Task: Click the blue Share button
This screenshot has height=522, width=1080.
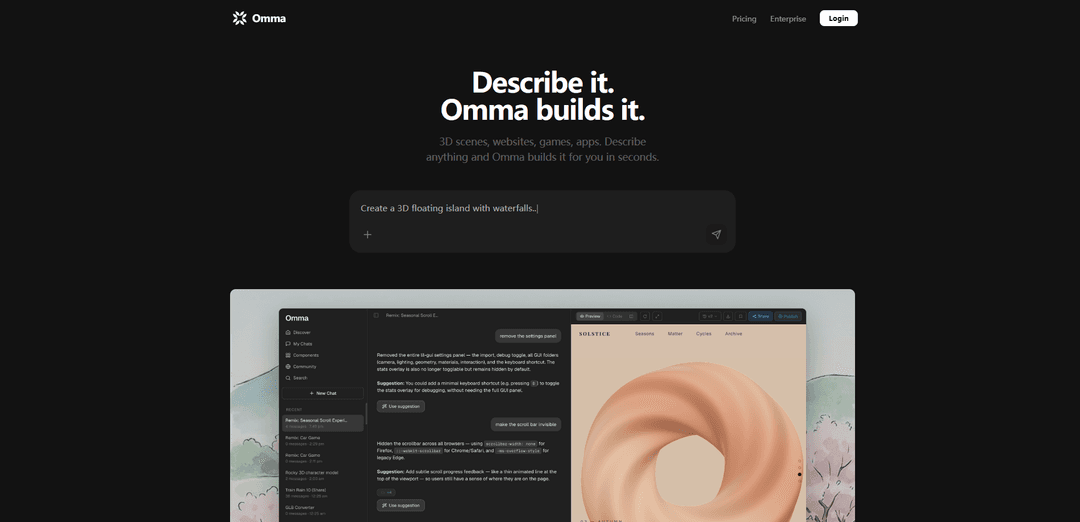Action: click(x=760, y=316)
